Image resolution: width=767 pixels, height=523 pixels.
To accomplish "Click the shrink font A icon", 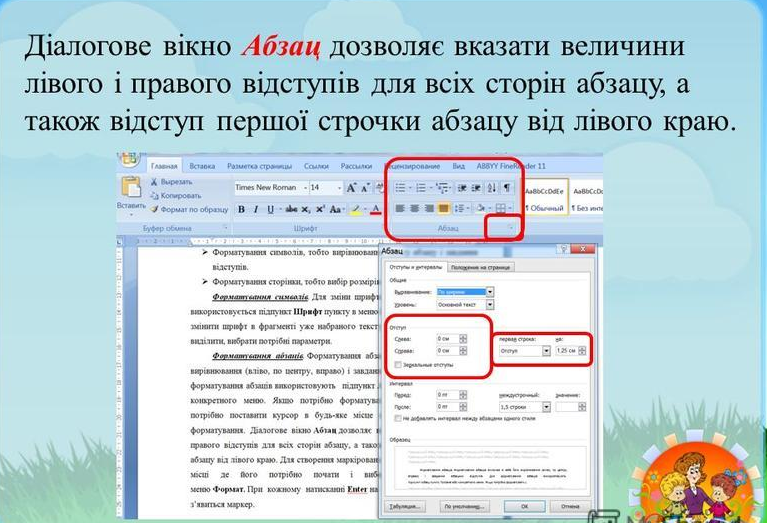I will pyautogui.click(x=365, y=188).
